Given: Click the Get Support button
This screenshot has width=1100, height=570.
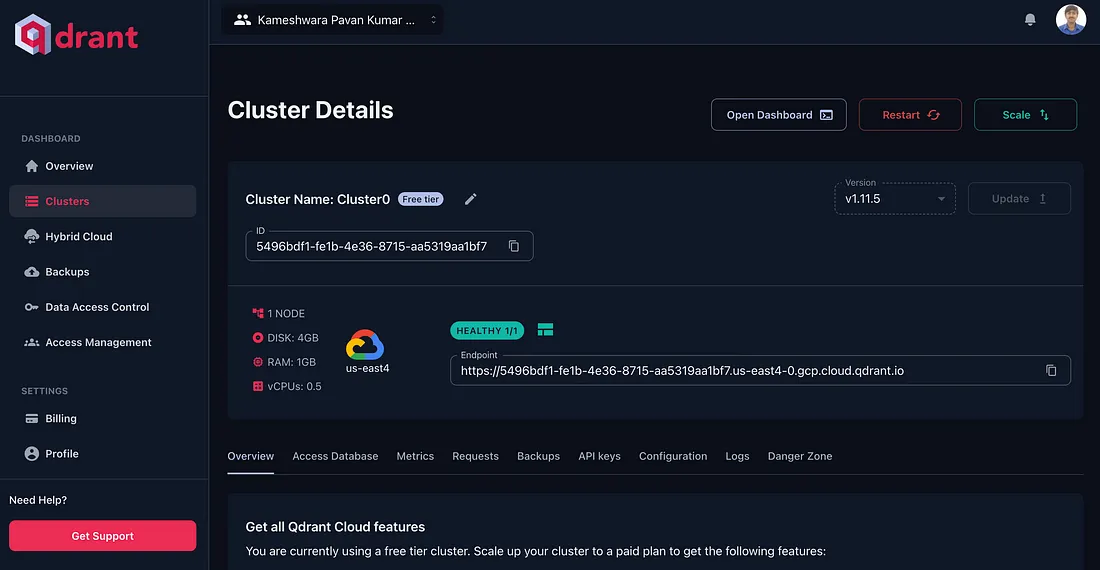Looking at the screenshot, I should click(x=102, y=536).
